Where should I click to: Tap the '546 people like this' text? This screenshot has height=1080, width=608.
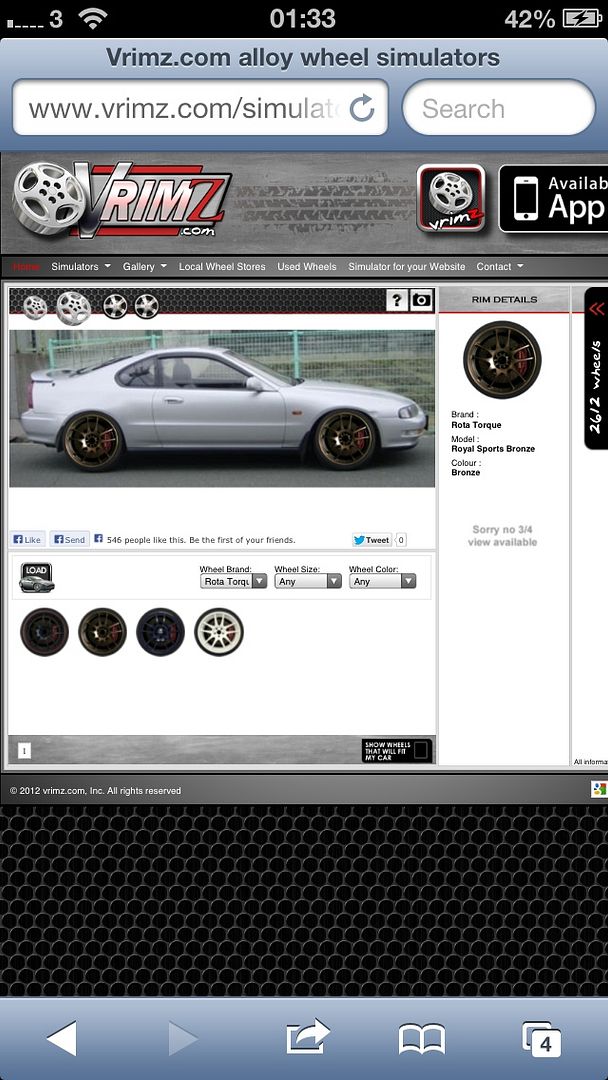pos(201,540)
